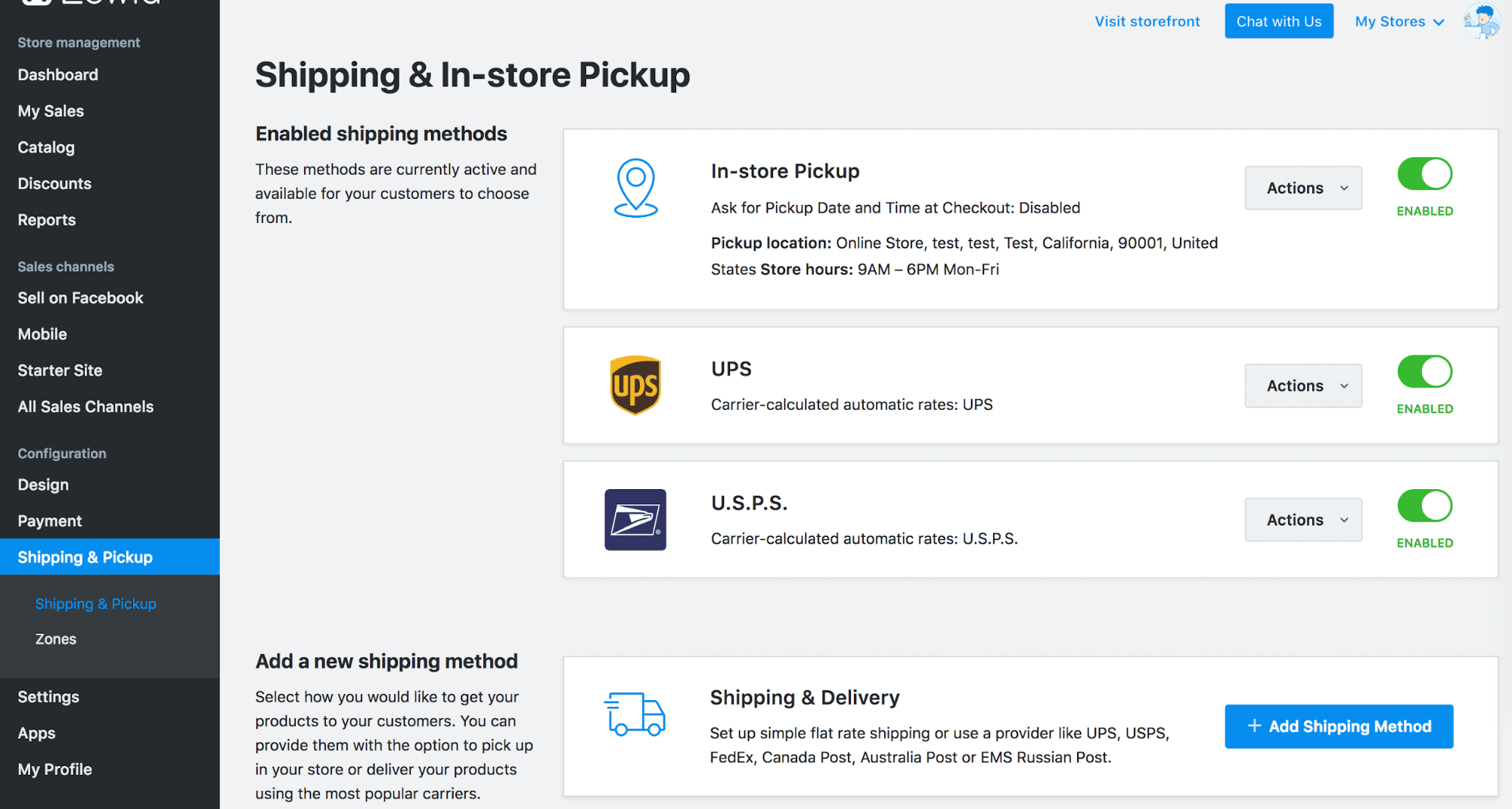The height and width of the screenshot is (809, 1512).
Task: Follow the Visit storefront link
Action: (1147, 22)
